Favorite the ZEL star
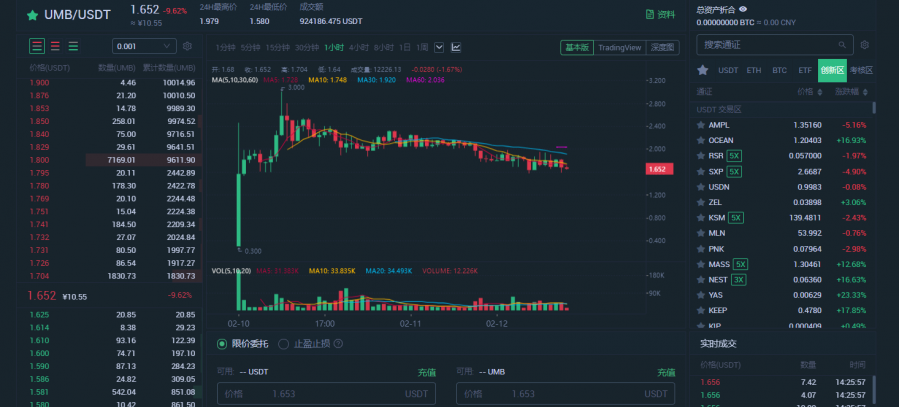 click(x=700, y=202)
